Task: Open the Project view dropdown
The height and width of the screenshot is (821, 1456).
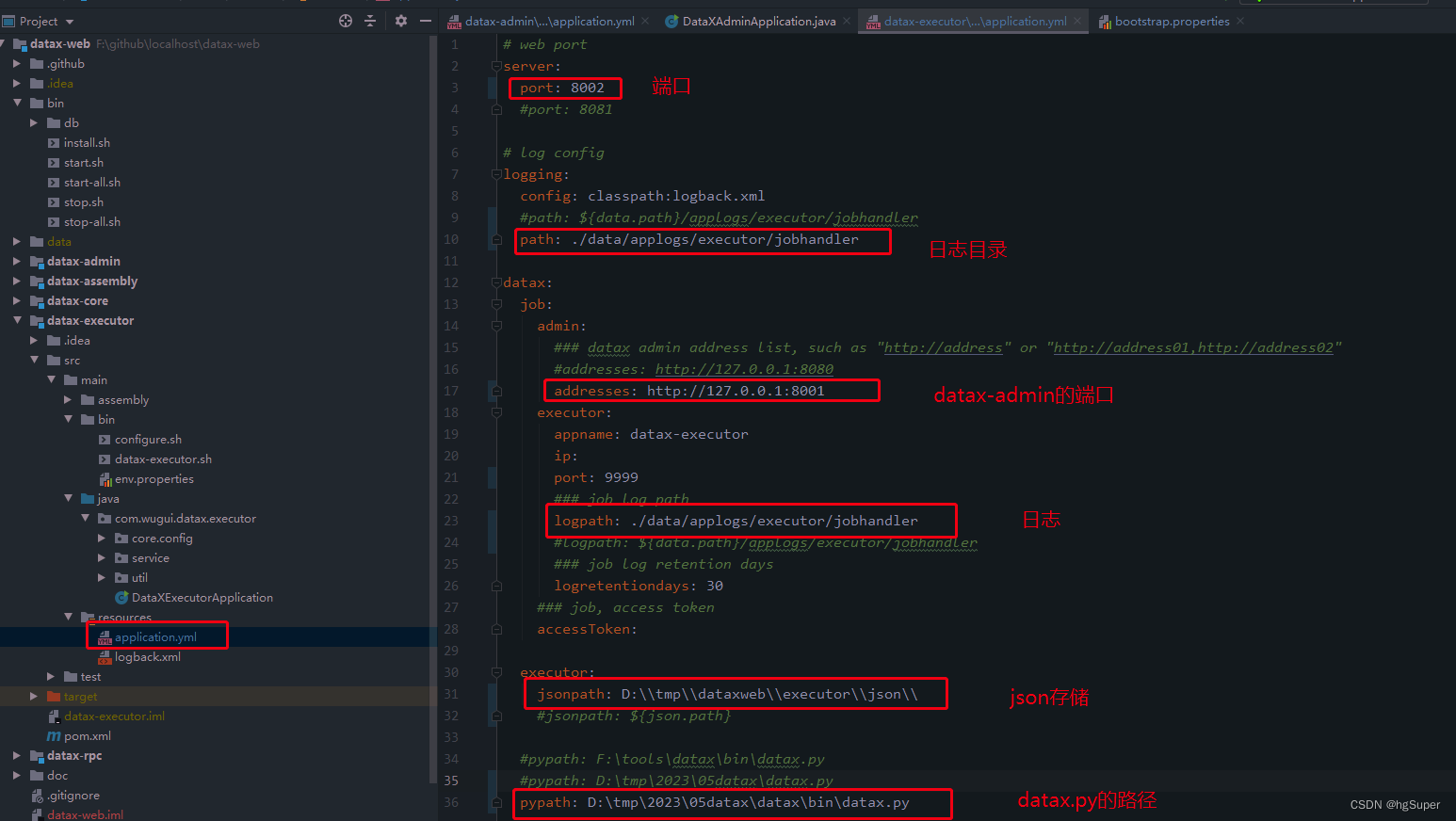Action: click(x=70, y=22)
